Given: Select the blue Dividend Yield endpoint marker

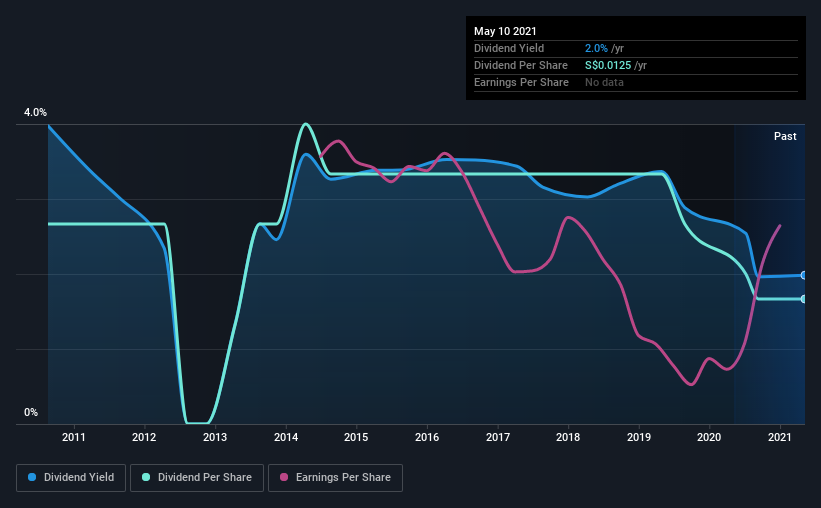Looking at the screenshot, I should (x=804, y=275).
